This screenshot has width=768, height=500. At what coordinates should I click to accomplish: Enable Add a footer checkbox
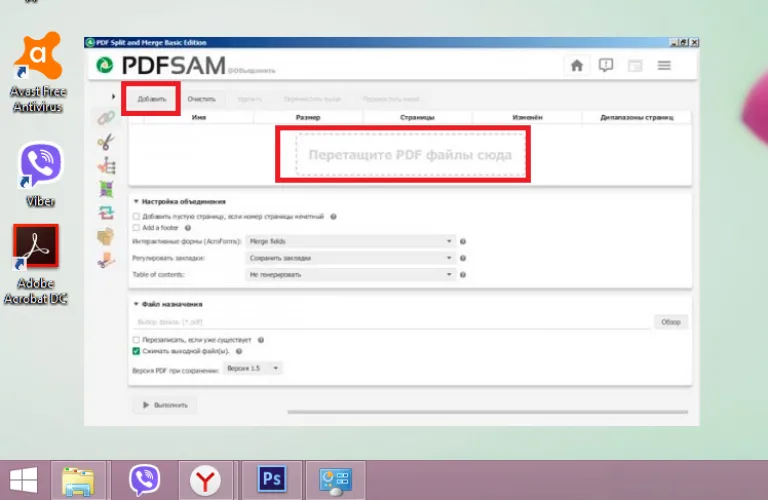pyautogui.click(x=136, y=228)
